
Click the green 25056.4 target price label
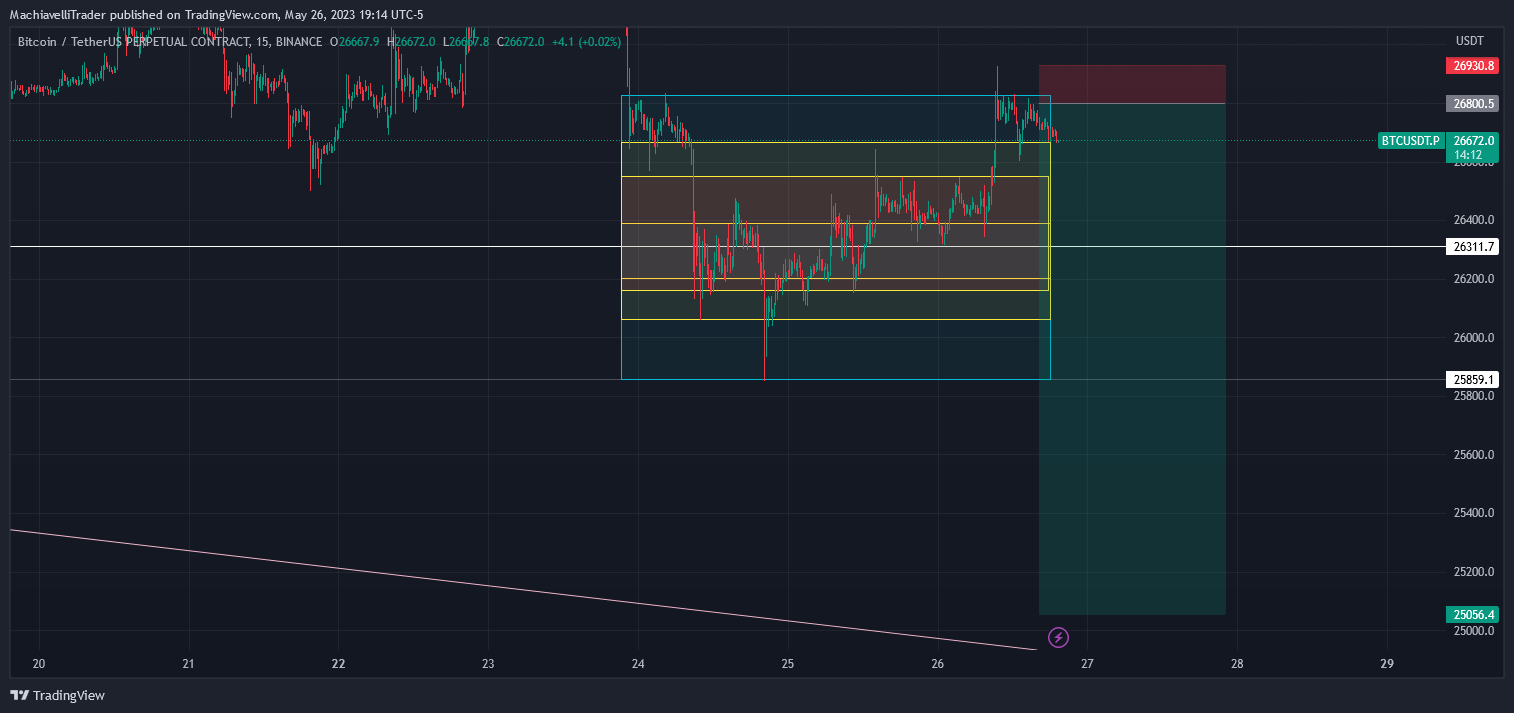coord(1473,614)
